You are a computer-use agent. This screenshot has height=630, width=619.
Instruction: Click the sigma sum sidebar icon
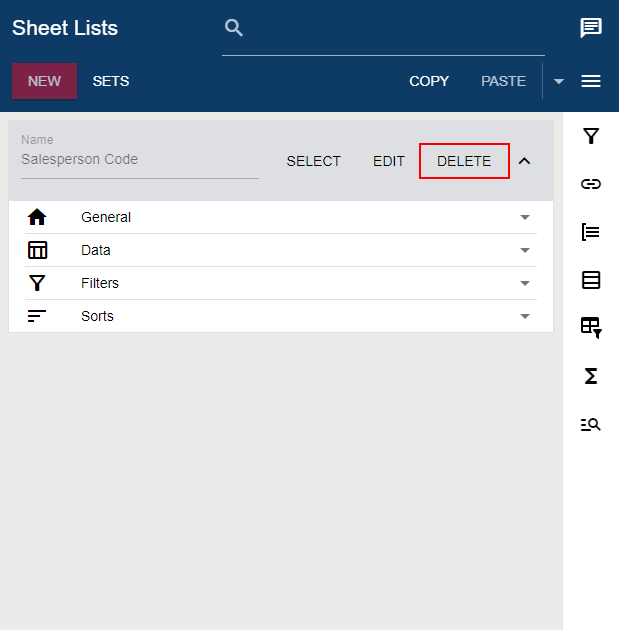click(590, 376)
